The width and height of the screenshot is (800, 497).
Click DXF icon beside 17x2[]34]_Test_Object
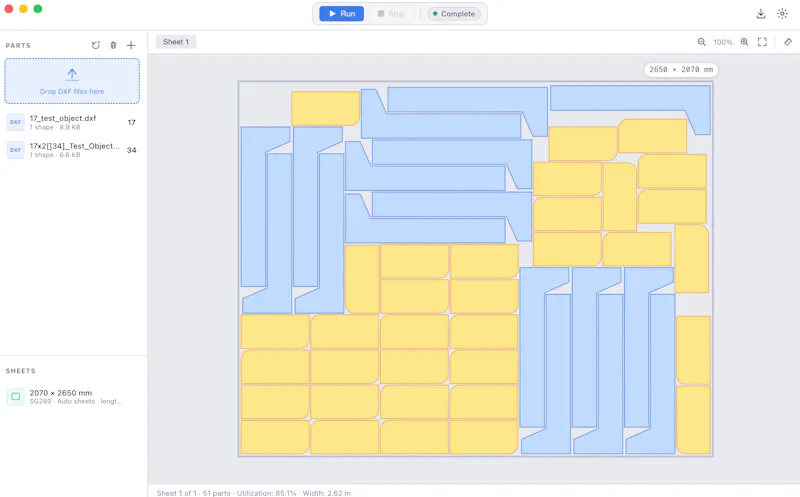click(15, 150)
